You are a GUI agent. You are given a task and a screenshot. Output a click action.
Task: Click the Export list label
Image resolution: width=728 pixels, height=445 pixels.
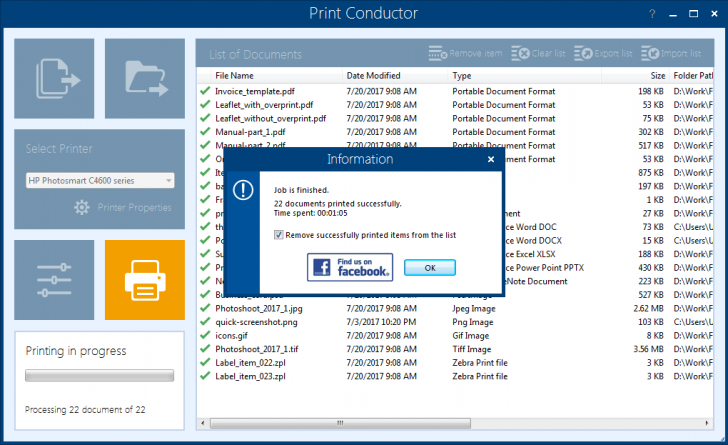[x=613, y=53]
